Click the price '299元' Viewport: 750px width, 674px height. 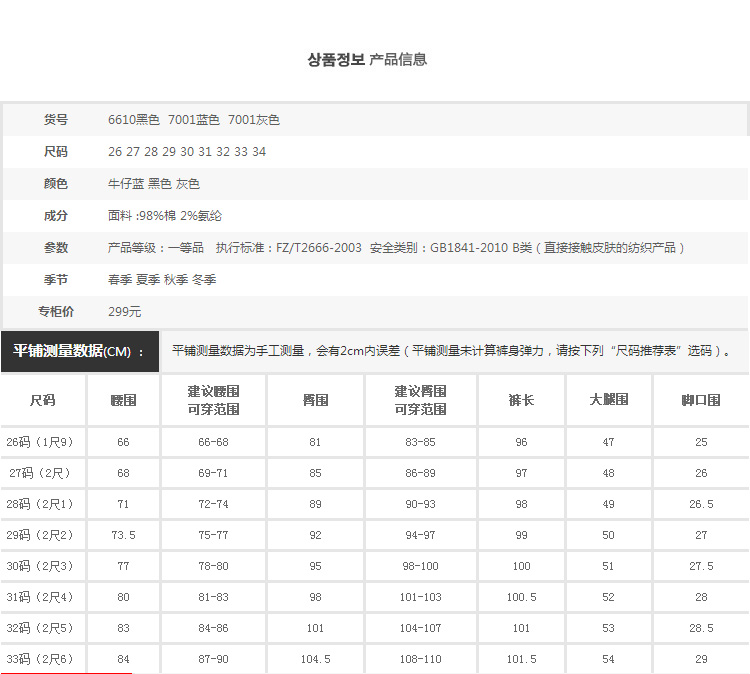point(124,312)
